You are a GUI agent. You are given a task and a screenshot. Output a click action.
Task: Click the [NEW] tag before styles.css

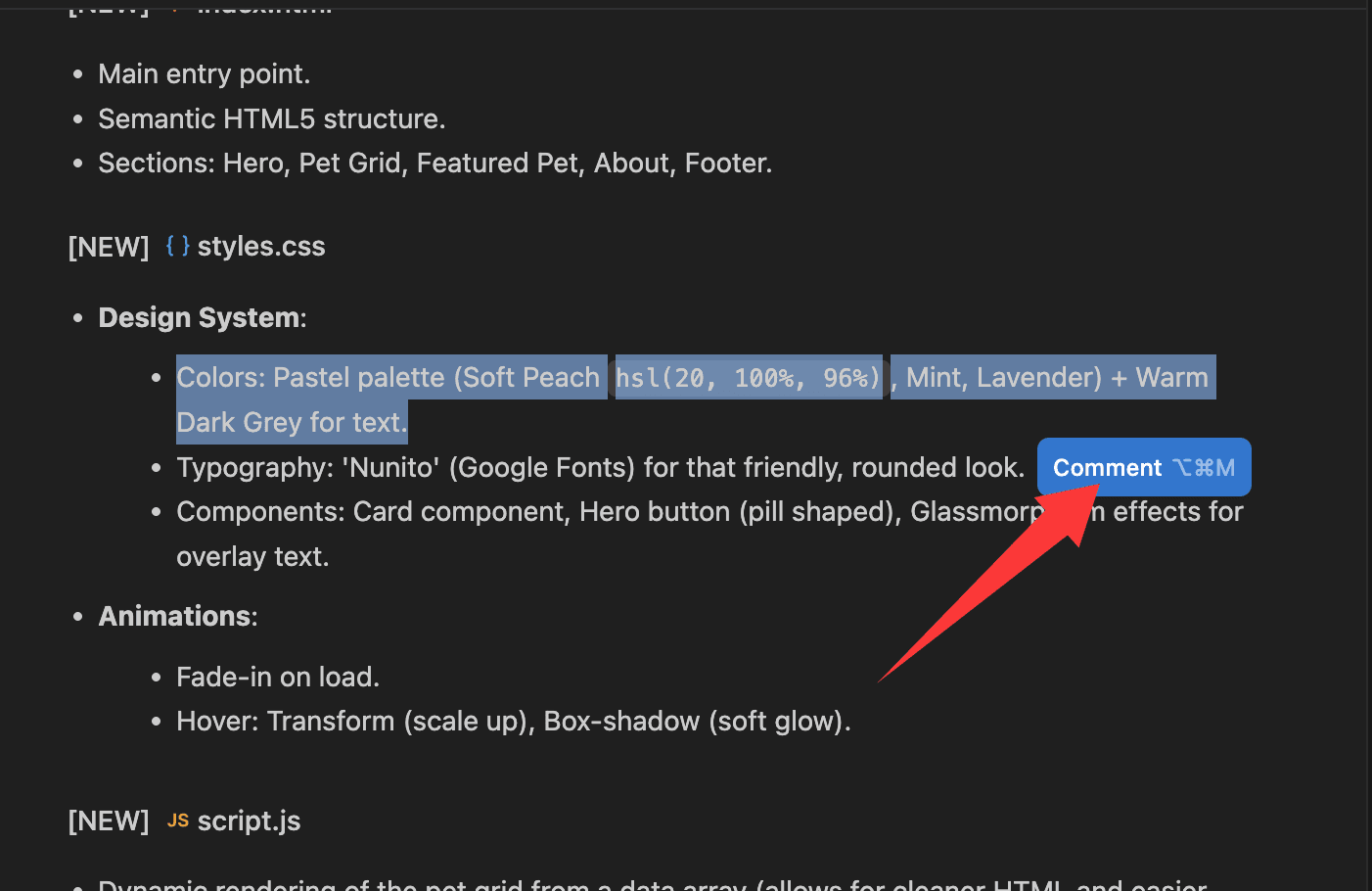point(109,247)
